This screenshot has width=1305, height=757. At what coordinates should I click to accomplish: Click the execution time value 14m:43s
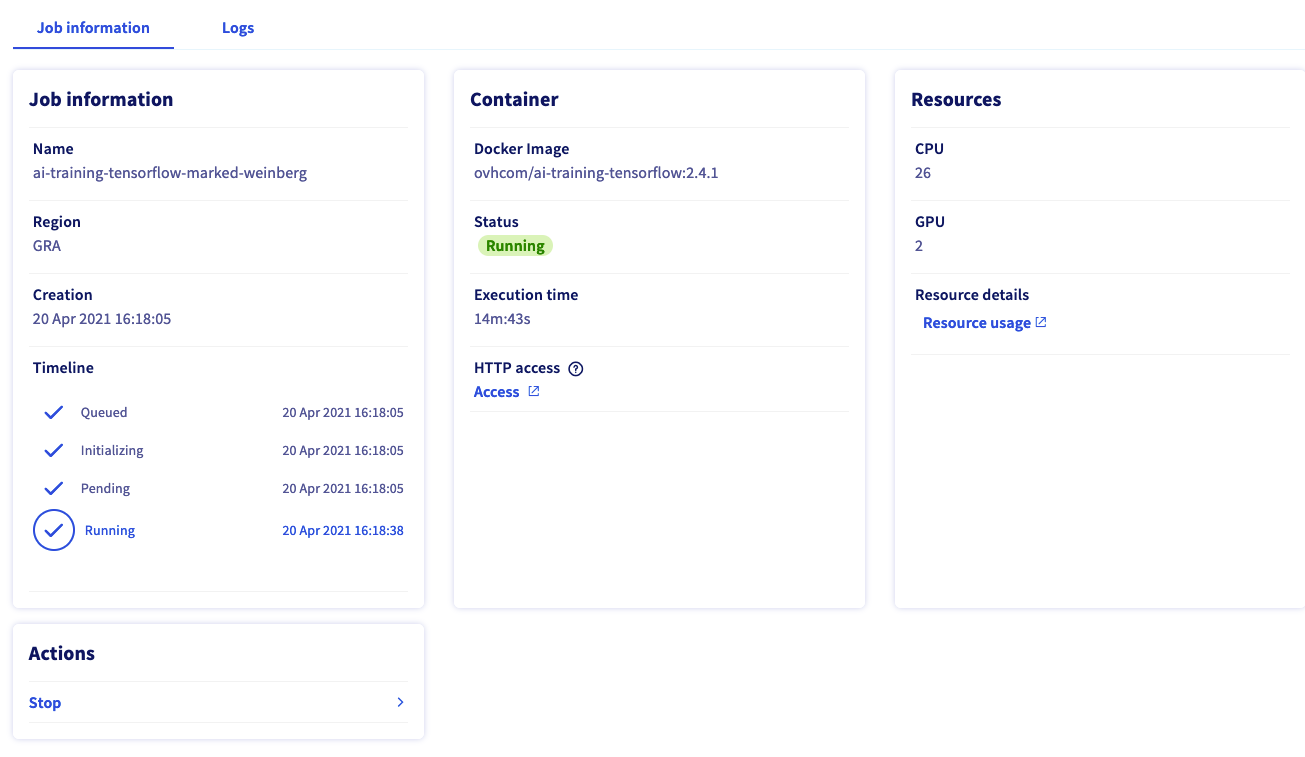click(501, 319)
